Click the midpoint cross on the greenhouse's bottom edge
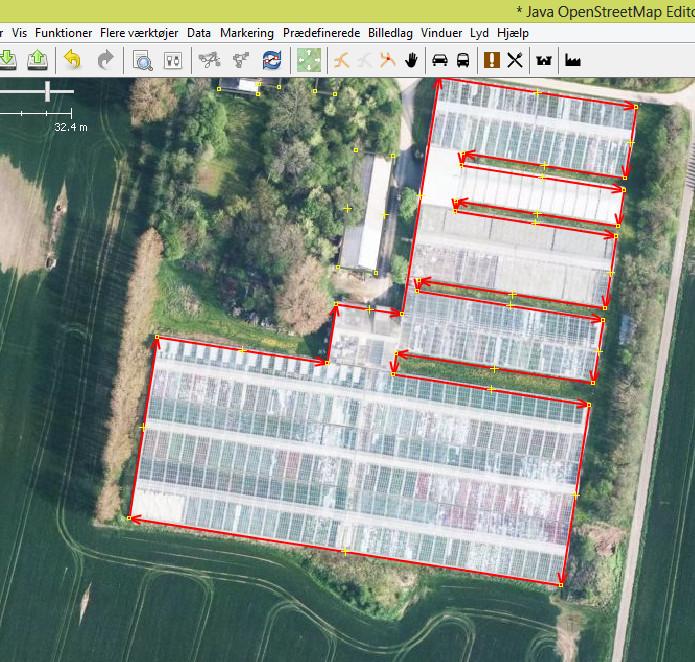The height and width of the screenshot is (662, 695). click(345, 551)
